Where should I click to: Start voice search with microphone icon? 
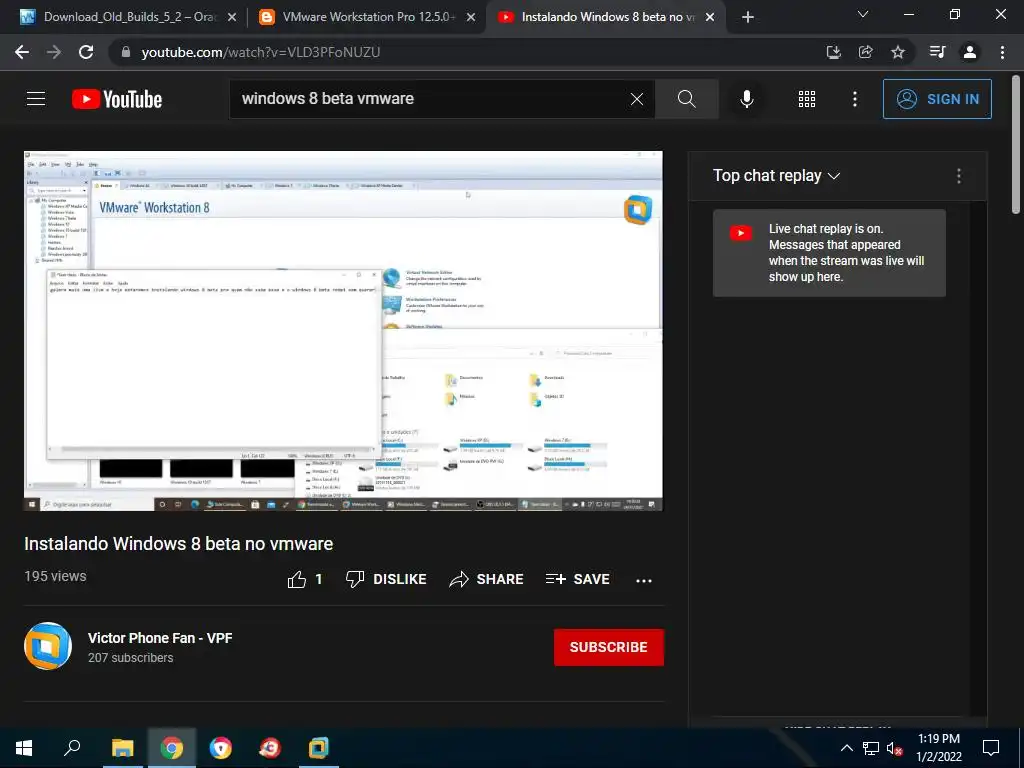pos(746,99)
